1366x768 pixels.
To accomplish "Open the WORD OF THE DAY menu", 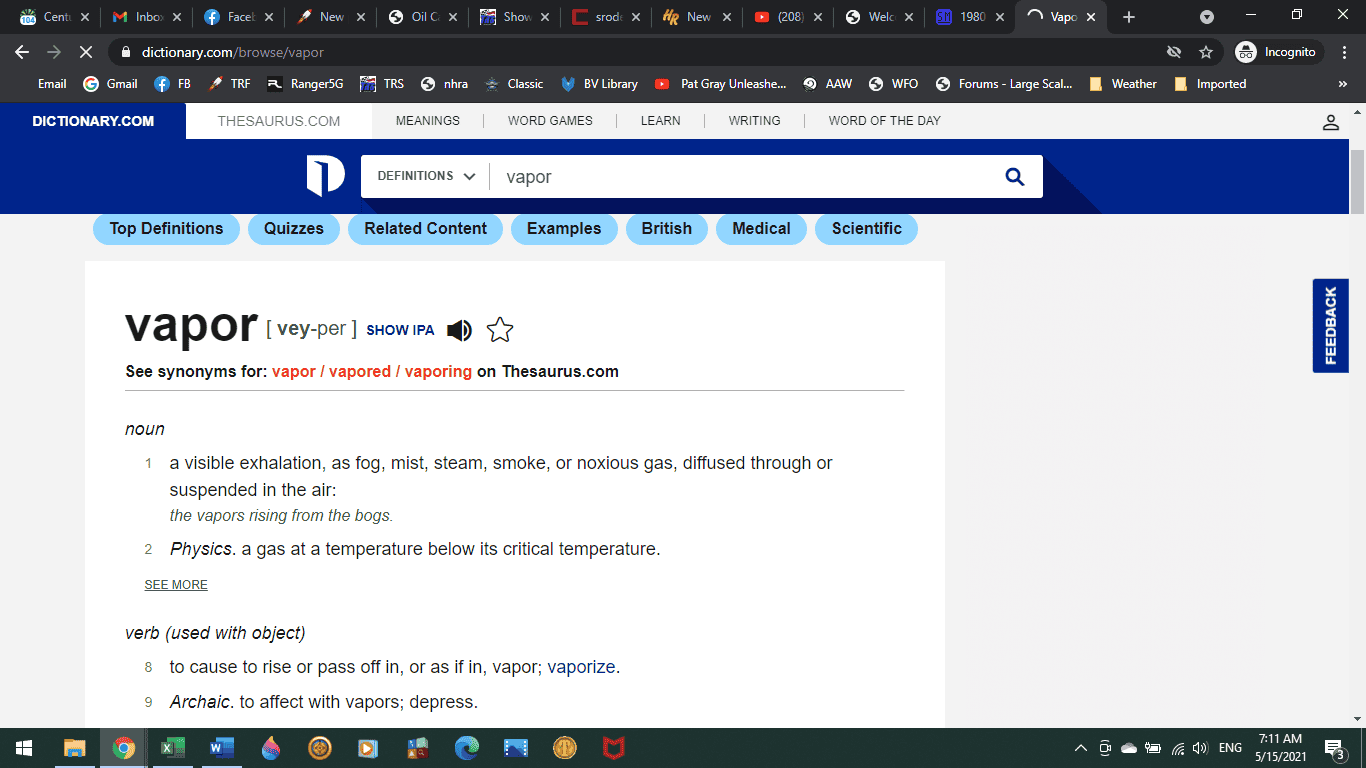I will click(885, 121).
